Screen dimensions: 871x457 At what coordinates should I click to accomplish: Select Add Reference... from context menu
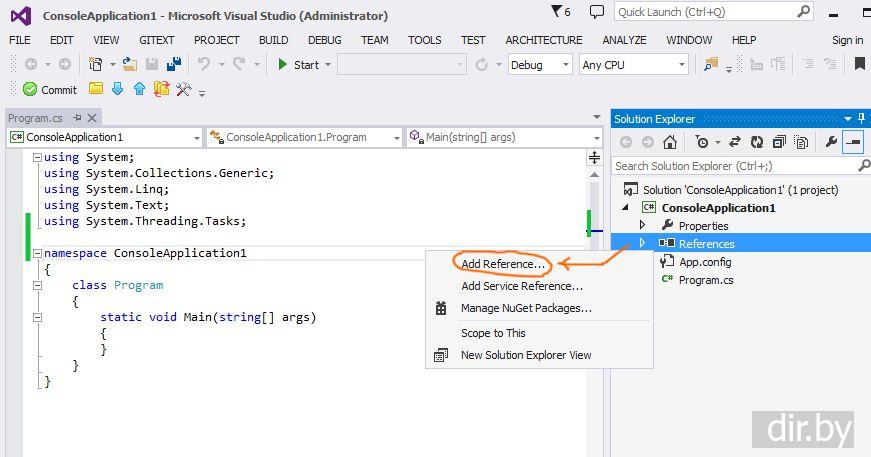tap(503, 264)
